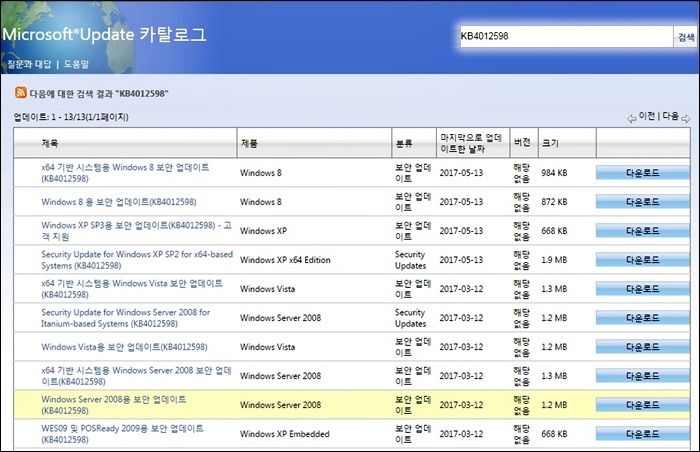
Task: Open x64 기반 시스템용 Windows 8 보안 업데이트 link
Action: click(125, 173)
